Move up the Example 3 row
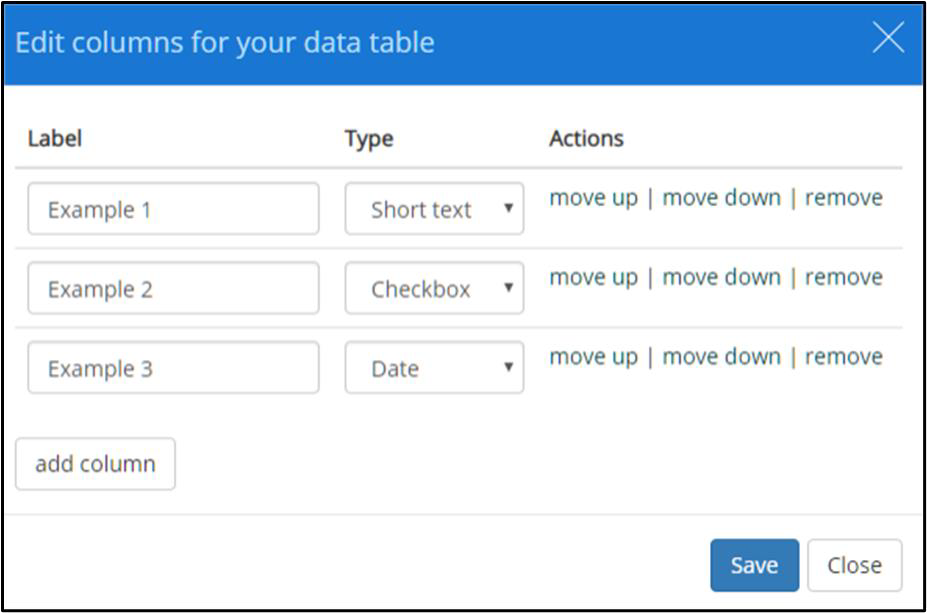The height and width of the screenshot is (613, 927). coord(594,357)
